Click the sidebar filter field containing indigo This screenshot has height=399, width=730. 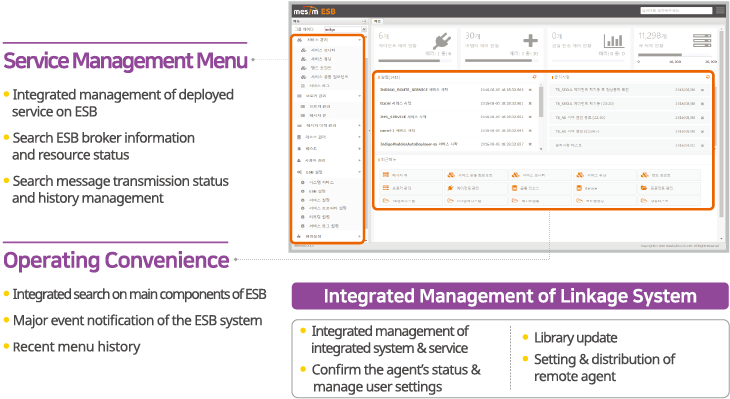pyautogui.click(x=342, y=29)
